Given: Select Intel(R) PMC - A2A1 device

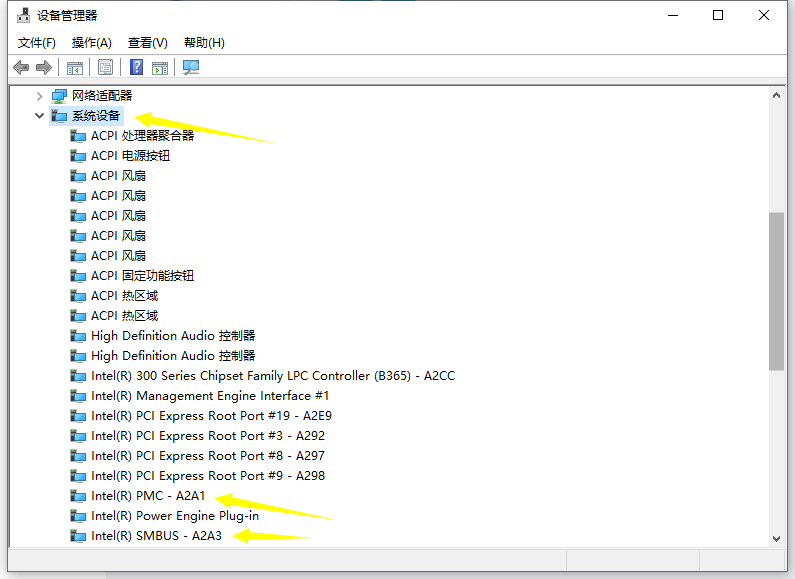Looking at the screenshot, I should (149, 496).
